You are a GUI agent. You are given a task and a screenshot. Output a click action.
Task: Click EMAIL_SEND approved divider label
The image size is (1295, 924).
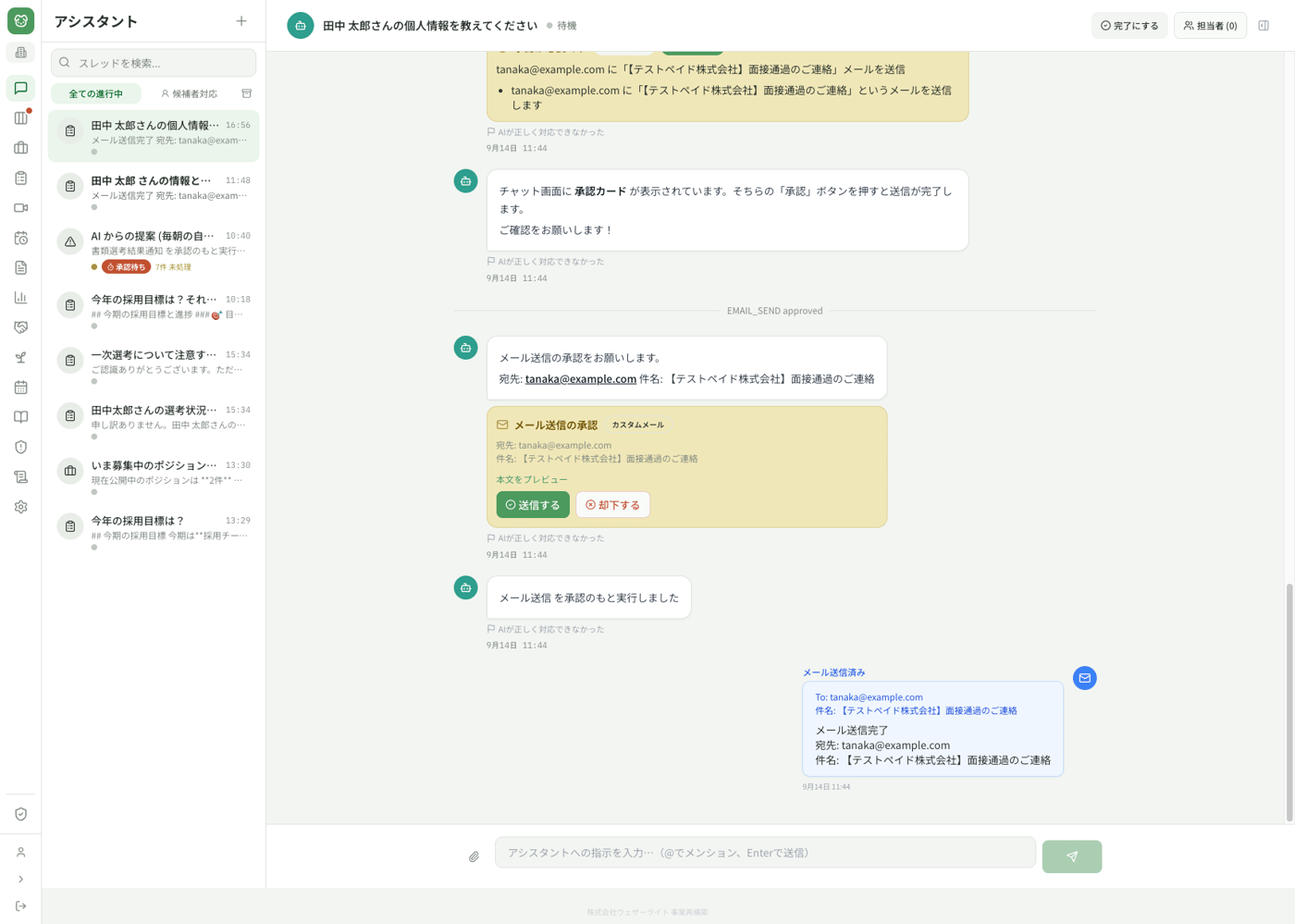click(774, 311)
